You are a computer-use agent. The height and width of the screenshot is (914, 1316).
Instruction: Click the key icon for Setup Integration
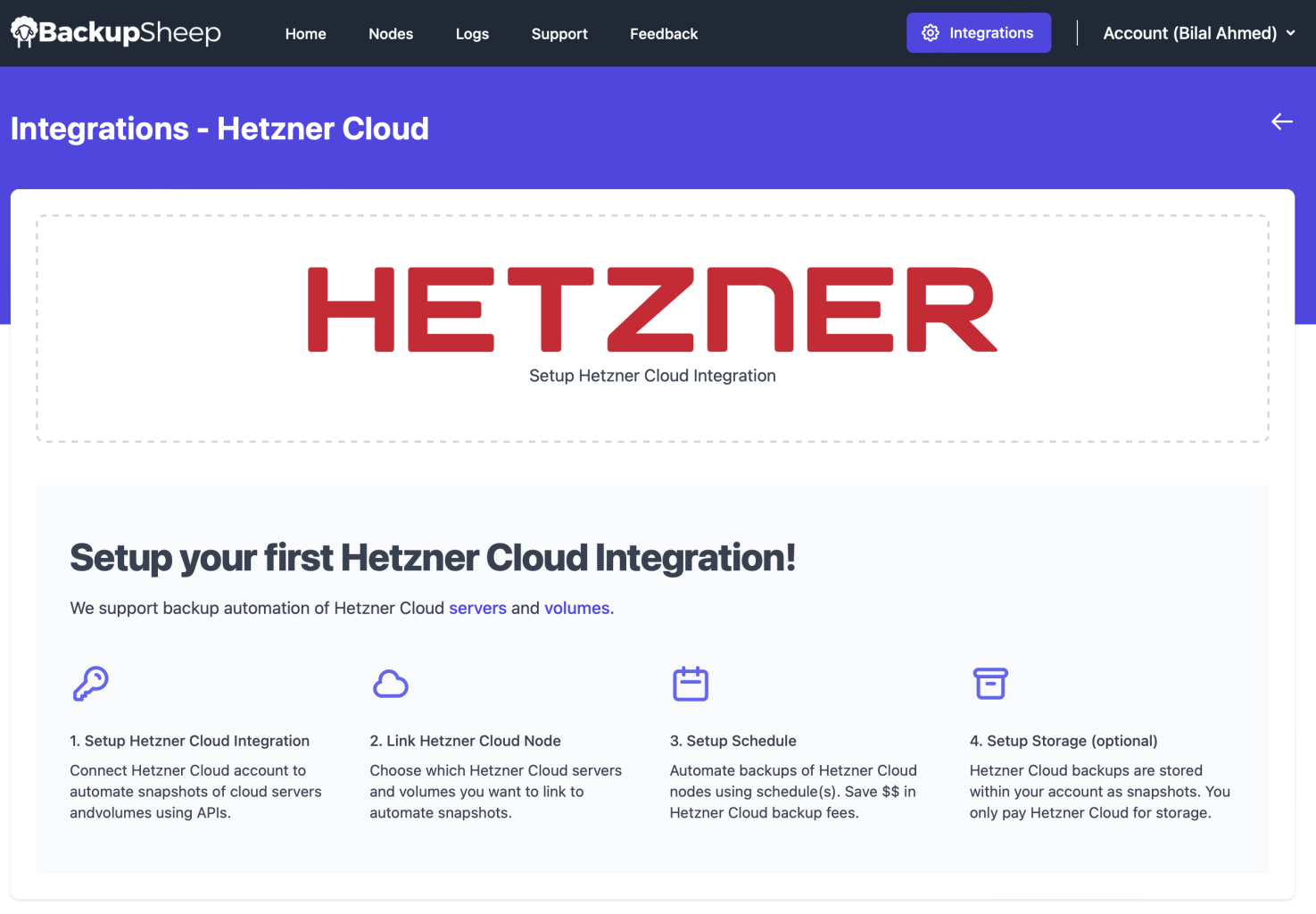[90, 684]
